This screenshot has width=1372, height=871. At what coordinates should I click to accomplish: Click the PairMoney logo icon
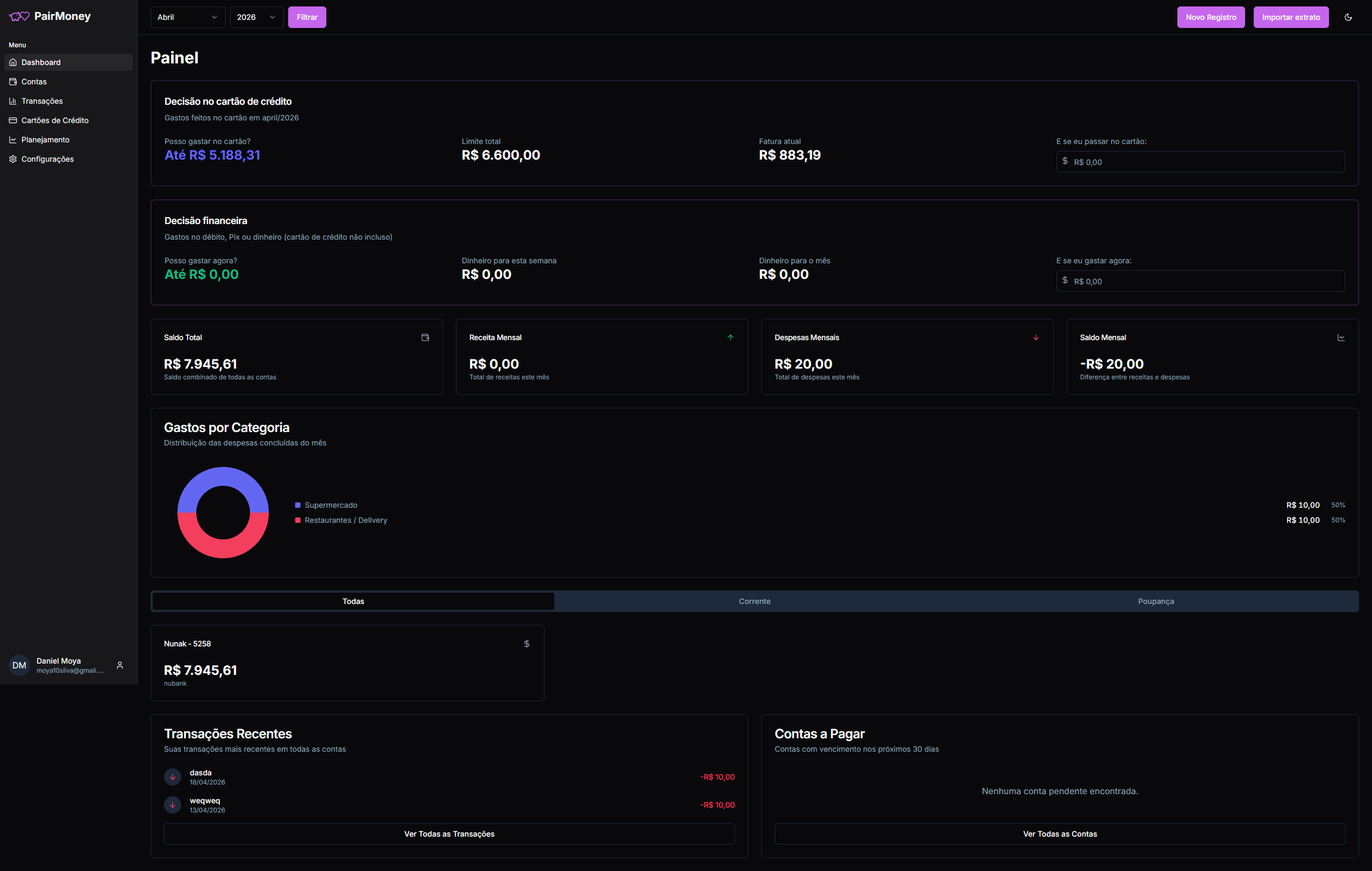19,17
